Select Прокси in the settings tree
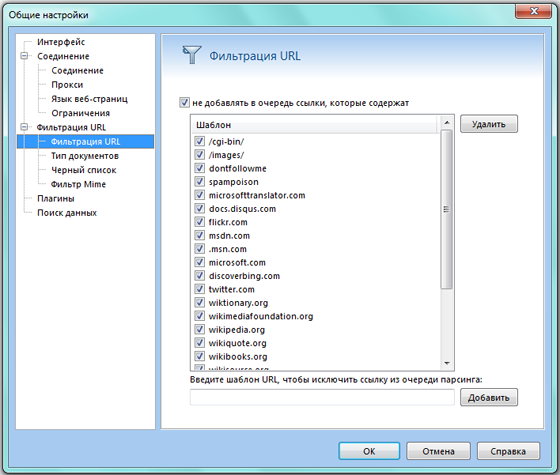 pyautogui.click(x=67, y=85)
